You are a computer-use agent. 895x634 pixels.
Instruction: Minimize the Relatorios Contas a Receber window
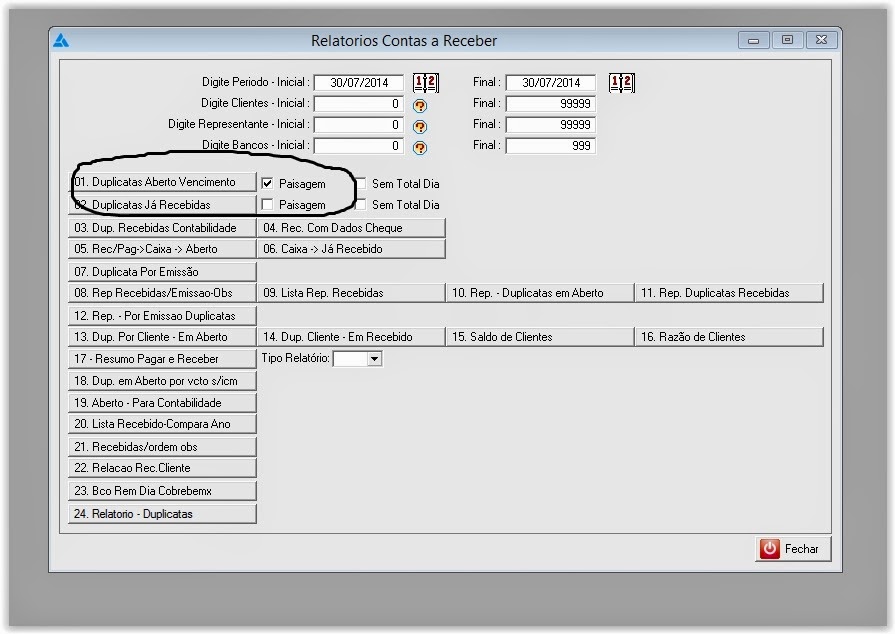(x=753, y=40)
